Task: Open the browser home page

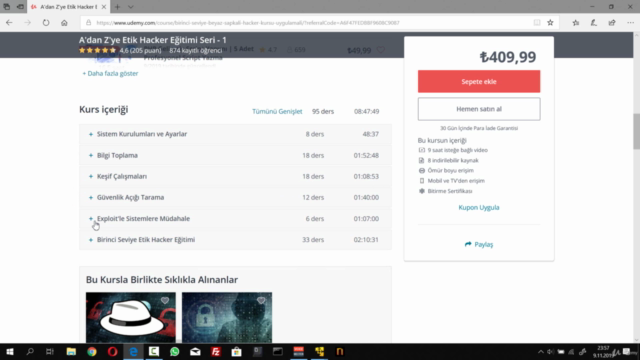Action: tap(64, 23)
